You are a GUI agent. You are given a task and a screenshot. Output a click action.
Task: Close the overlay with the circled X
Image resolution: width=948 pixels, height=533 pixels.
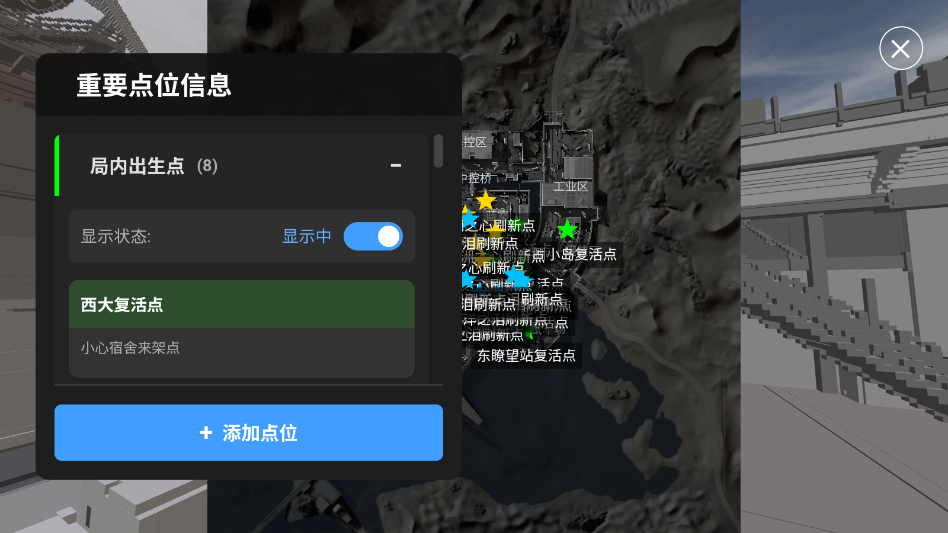click(901, 48)
